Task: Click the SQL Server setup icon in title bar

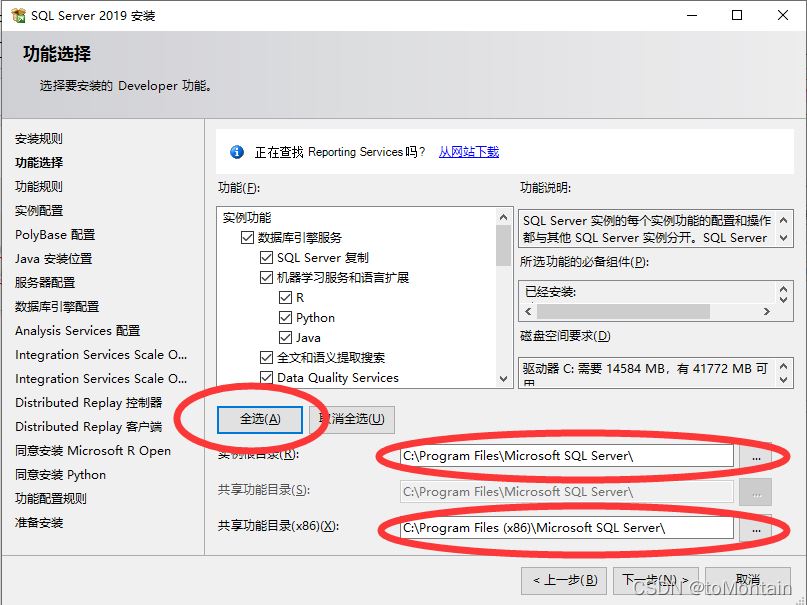Action: (18, 15)
